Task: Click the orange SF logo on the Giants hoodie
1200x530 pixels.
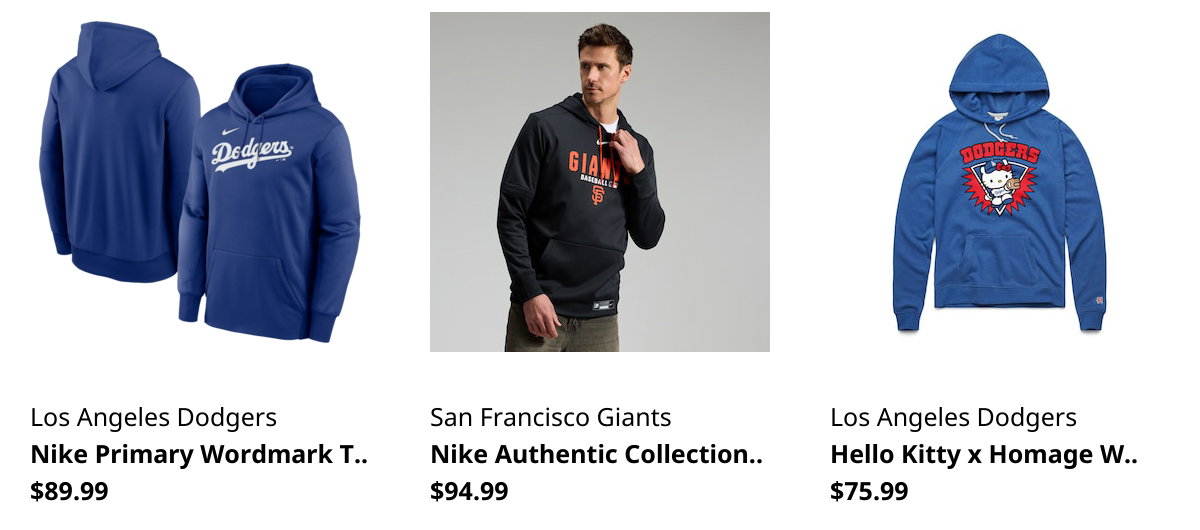Action: tap(597, 195)
